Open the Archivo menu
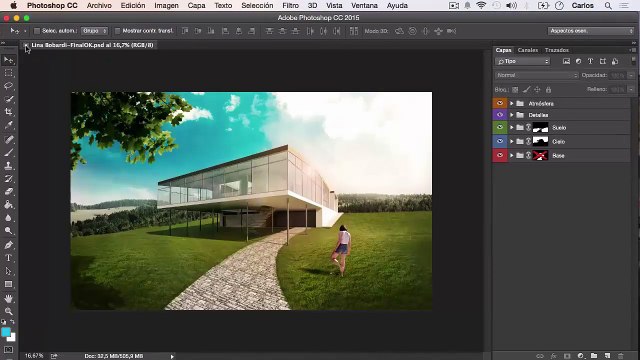This screenshot has height=360, width=640. pos(99,6)
